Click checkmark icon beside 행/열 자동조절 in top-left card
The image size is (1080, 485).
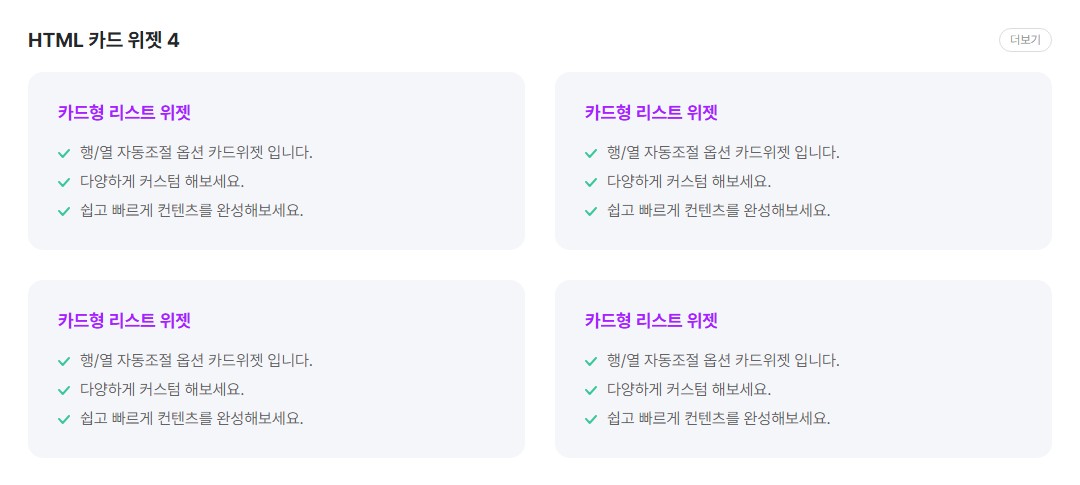(64, 153)
